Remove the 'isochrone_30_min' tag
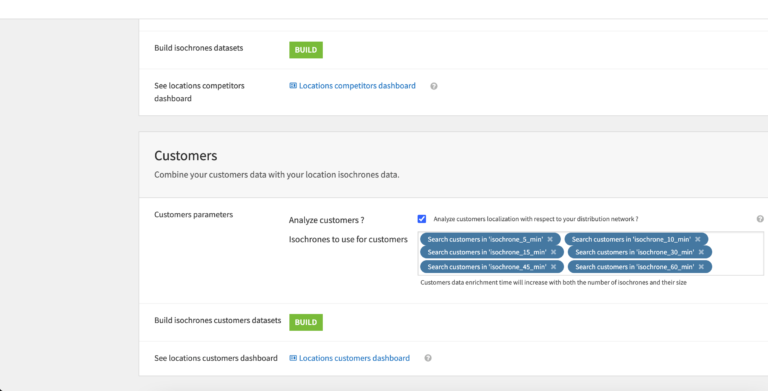768x391 pixels. point(701,252)
